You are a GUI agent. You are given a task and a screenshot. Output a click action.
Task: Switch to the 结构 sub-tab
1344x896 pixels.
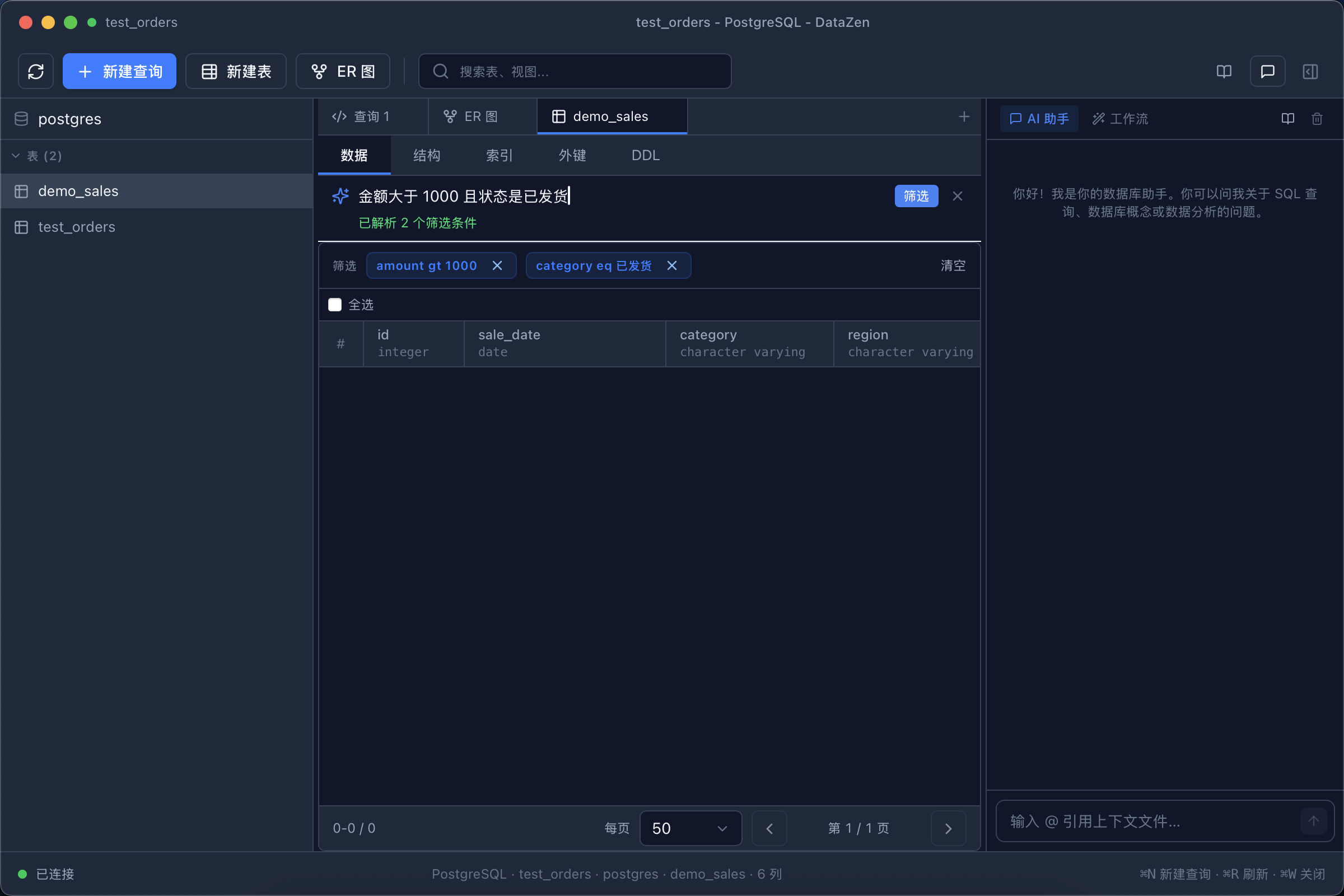pyautogui.click(x=427, y=156)
